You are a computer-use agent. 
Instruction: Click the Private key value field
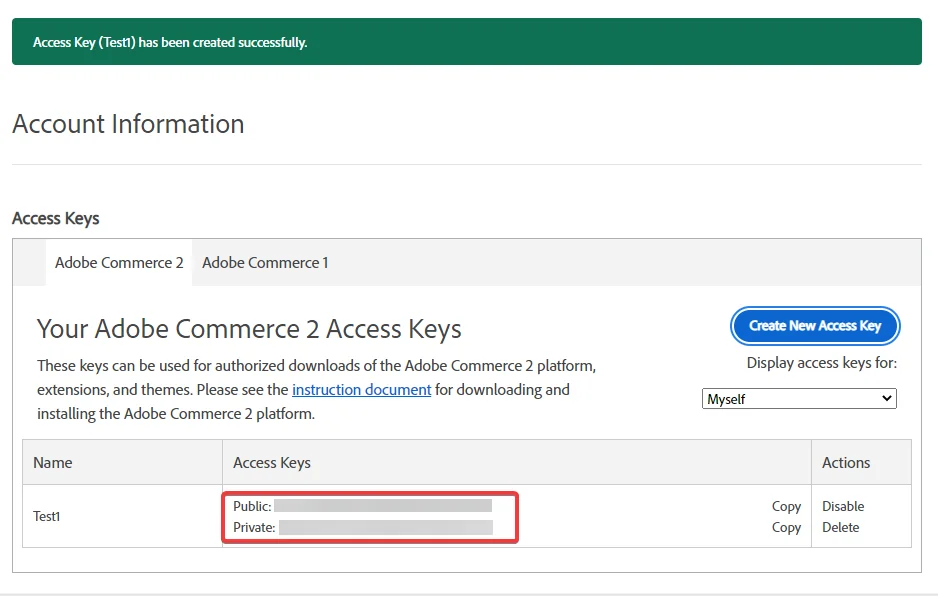tap(386, 527)
